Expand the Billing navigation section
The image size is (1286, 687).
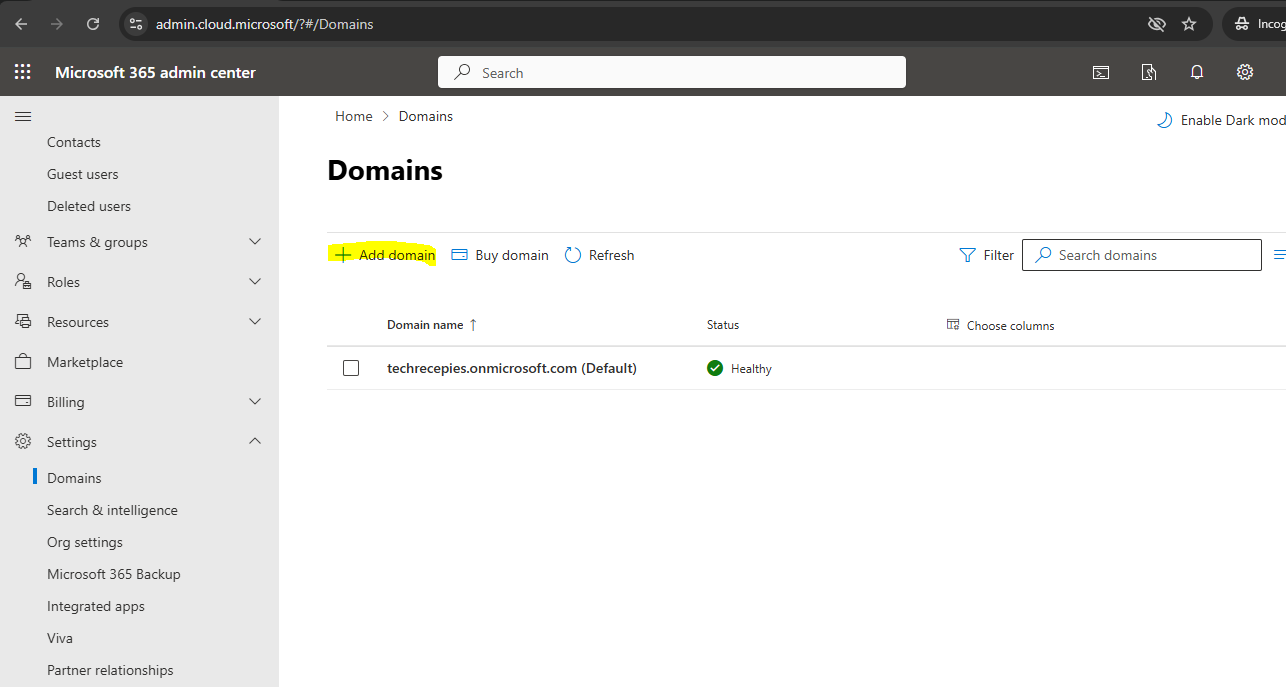click(x=255, y=402)
